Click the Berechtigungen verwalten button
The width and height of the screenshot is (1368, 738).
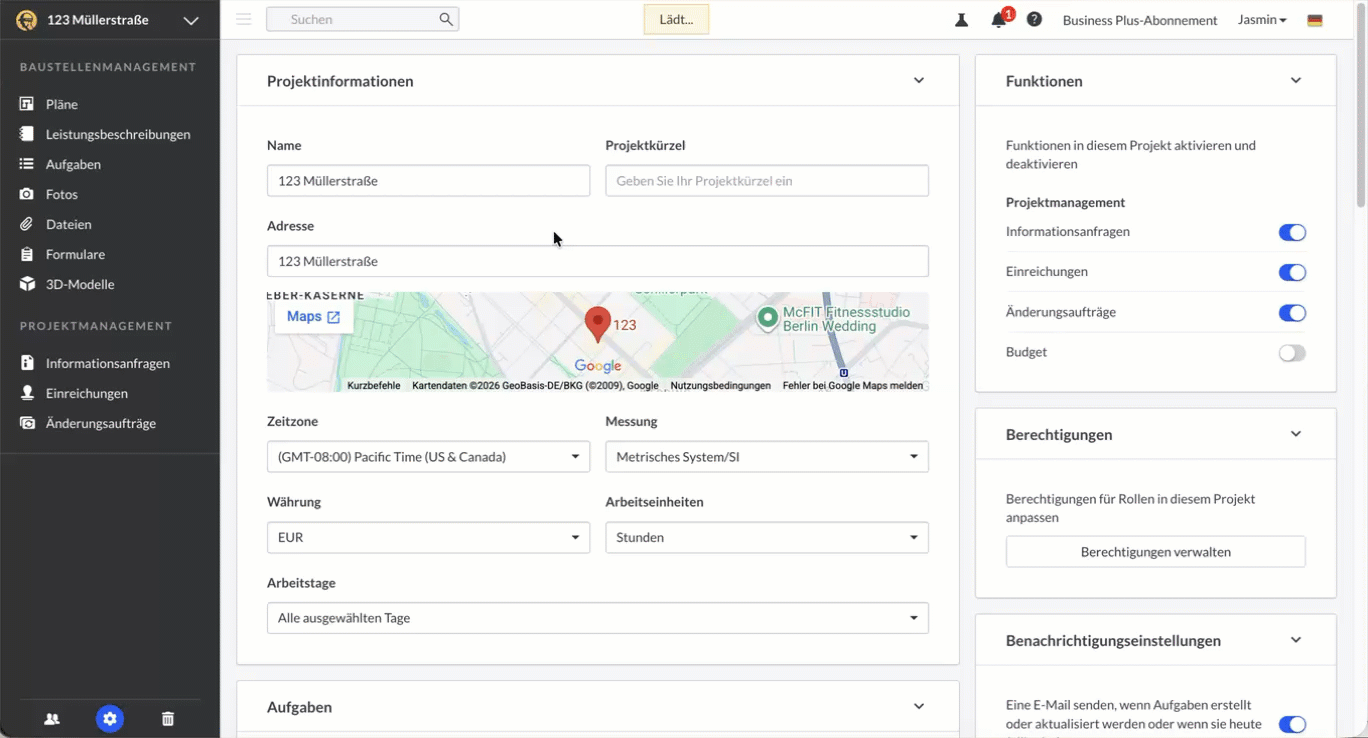(x=1155, y=552)
